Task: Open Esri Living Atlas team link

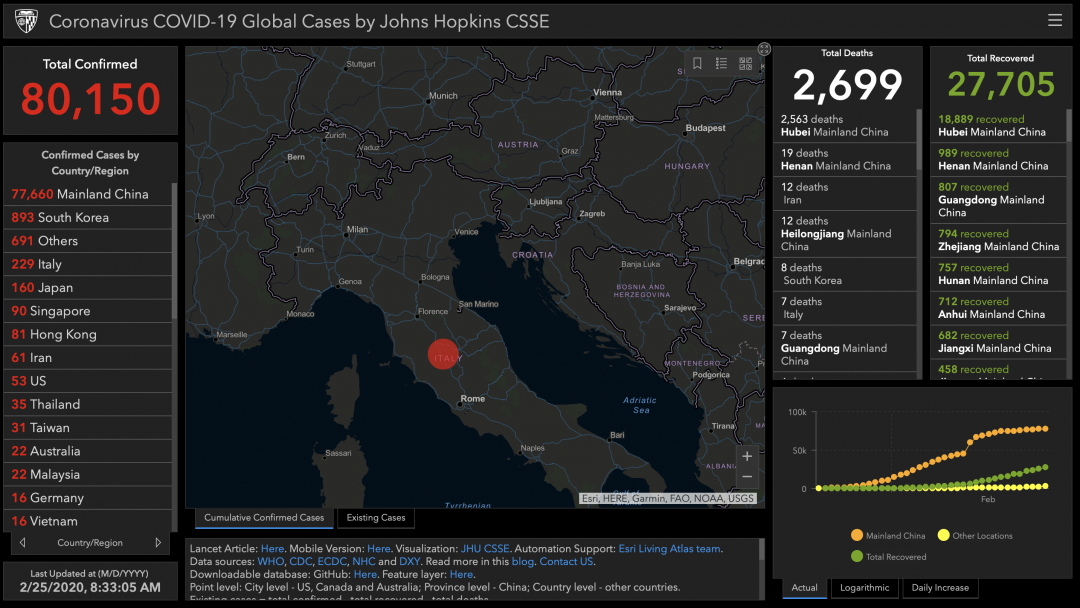Action: [x=669, y=549]
